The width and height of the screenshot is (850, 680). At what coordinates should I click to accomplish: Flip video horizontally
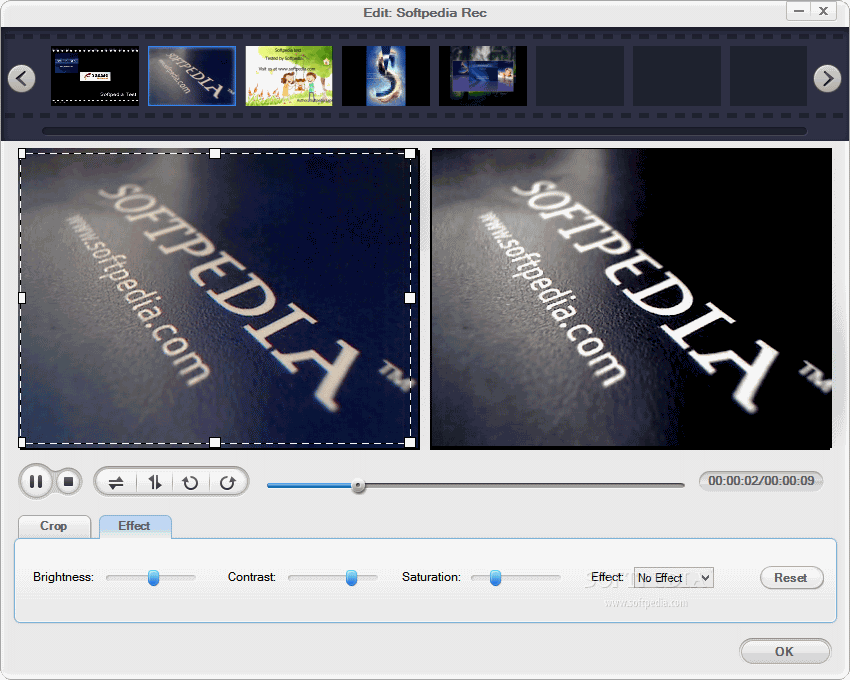tap(116, 482)
